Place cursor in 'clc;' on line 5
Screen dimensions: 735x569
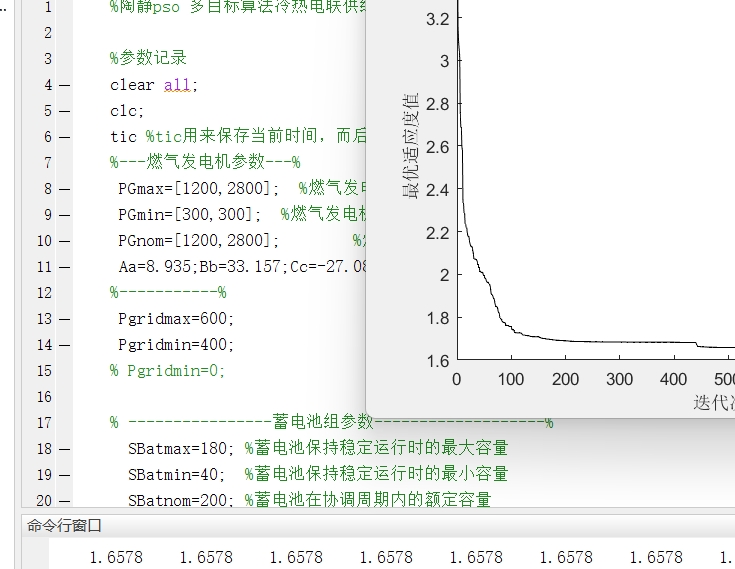tap(127, 111)
